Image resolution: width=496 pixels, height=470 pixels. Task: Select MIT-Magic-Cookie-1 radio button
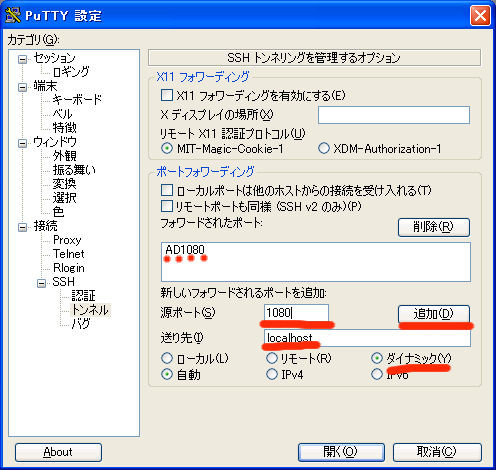[167, 148]
